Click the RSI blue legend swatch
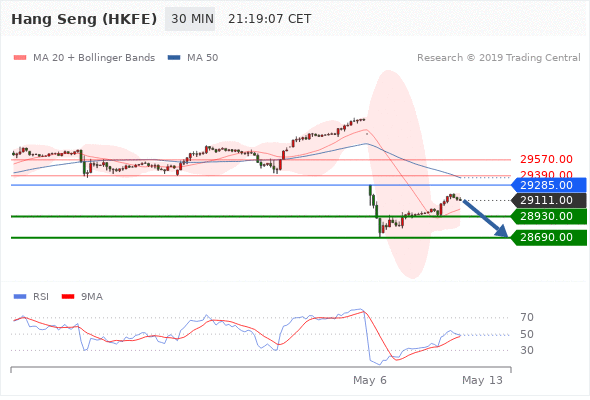The width and height of the screenshot is (590, 400). [20, 297]
